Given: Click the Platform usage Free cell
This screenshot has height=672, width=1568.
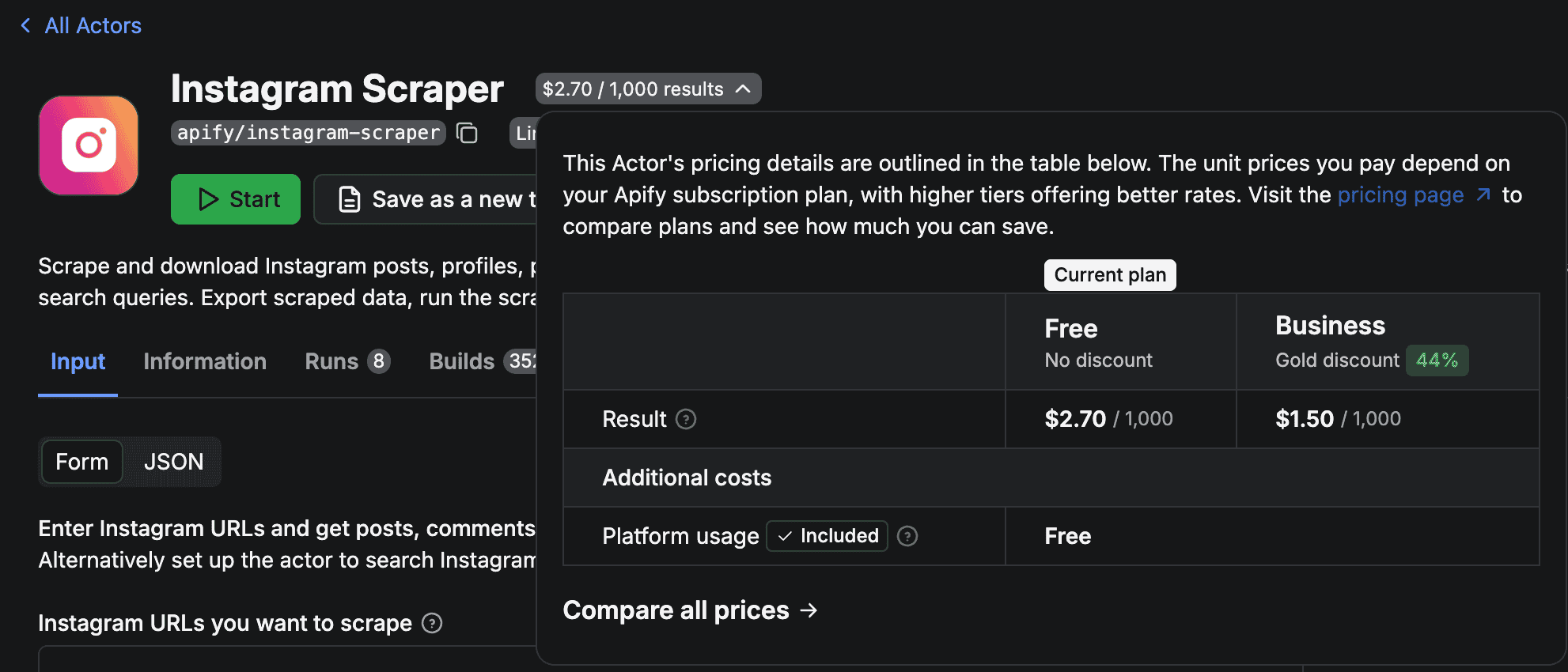Looking at the screenshot, I should pos(1272,536).
